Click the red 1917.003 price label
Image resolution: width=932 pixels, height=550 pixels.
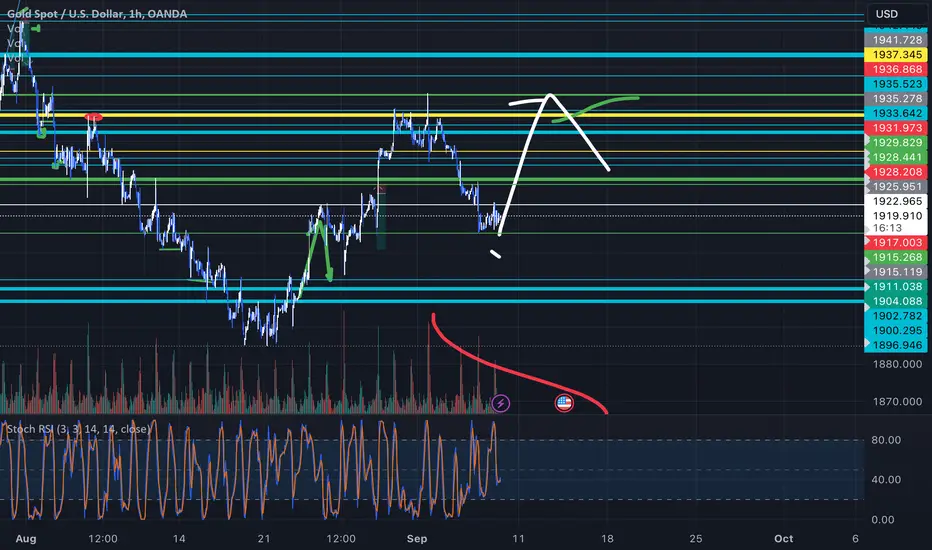896,243
